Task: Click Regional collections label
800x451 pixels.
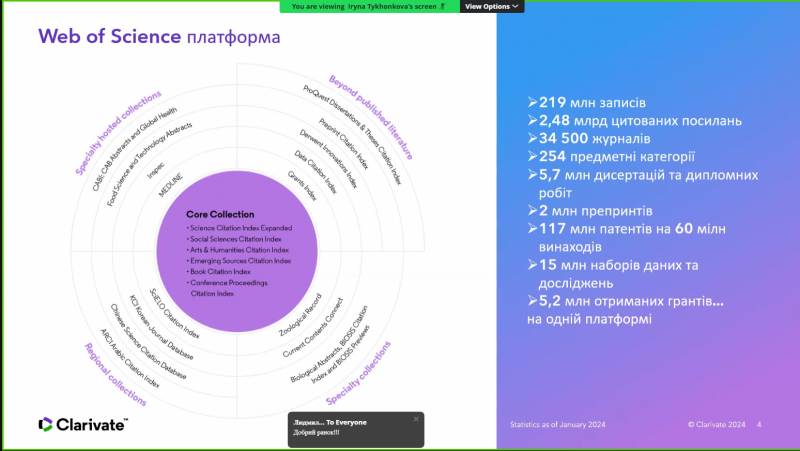Action: click(115, 374)
